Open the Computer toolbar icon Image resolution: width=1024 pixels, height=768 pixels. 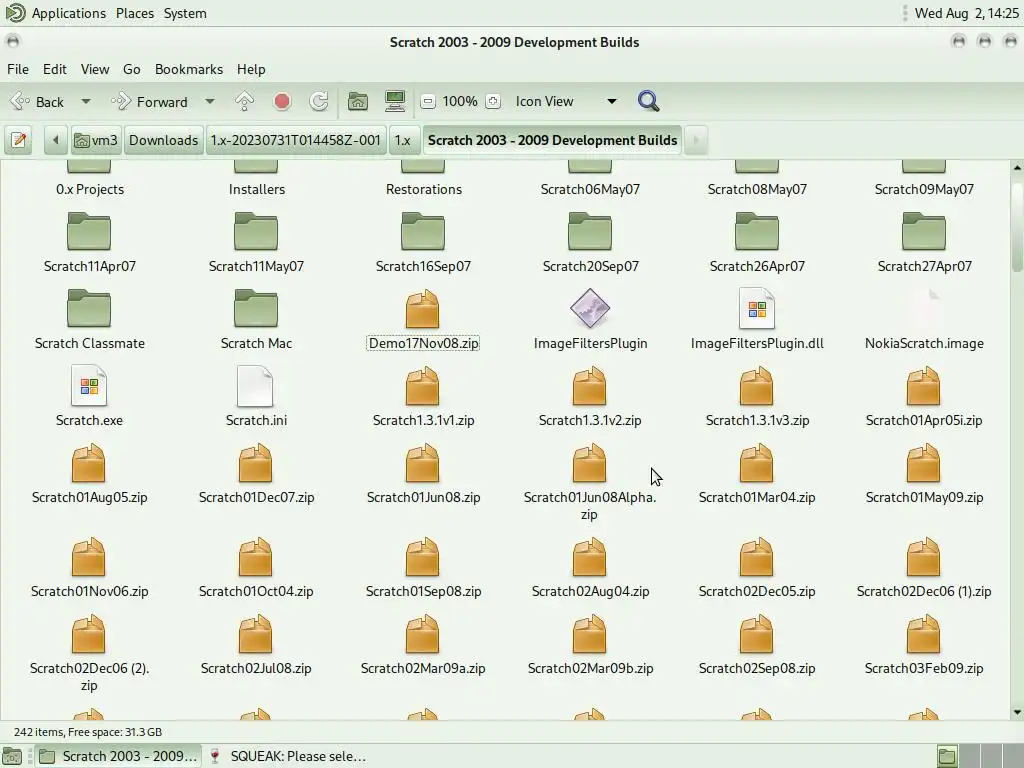[x=395, y=101]
